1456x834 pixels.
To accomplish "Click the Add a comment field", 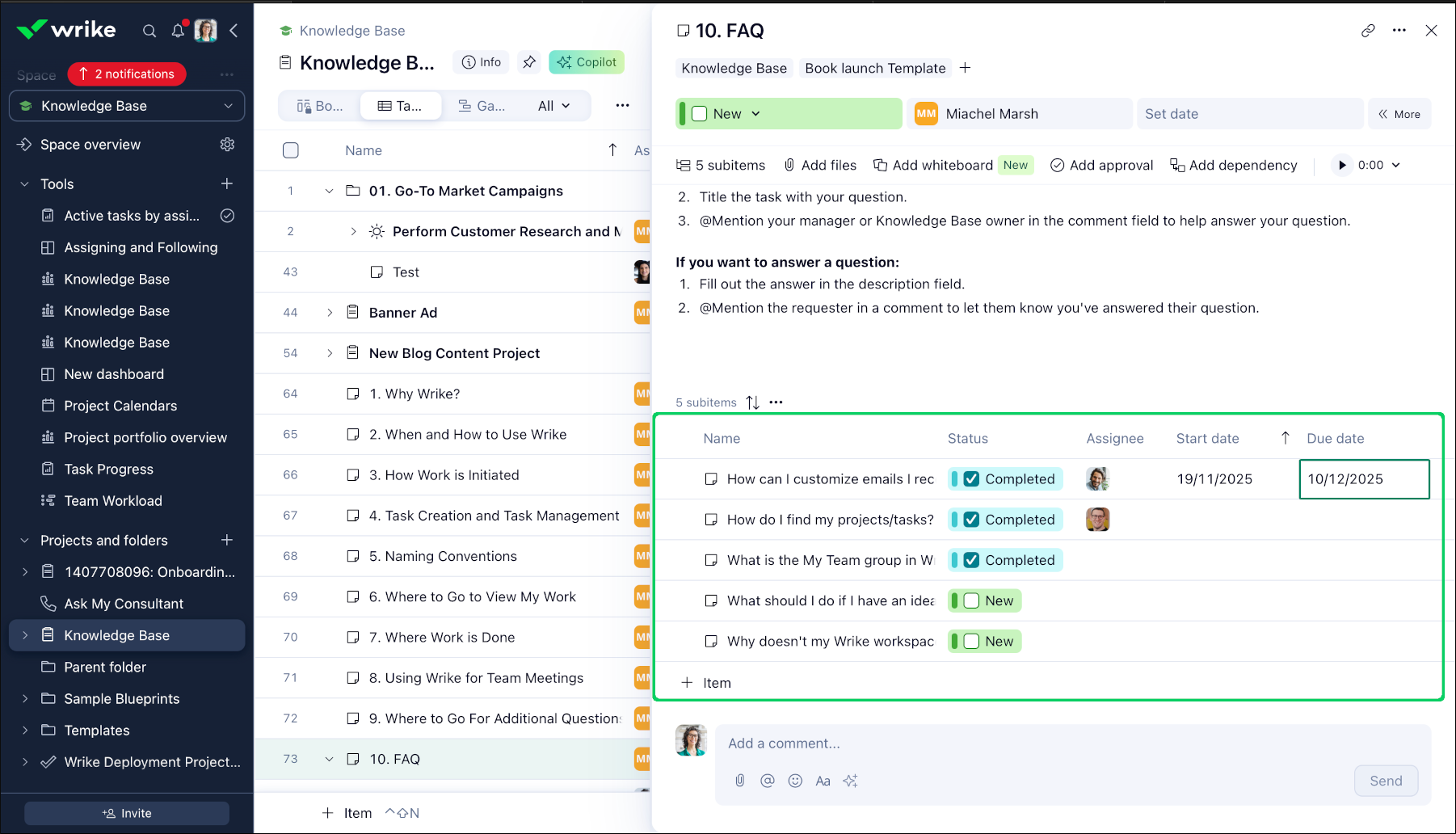I will [x=889, y=743].
